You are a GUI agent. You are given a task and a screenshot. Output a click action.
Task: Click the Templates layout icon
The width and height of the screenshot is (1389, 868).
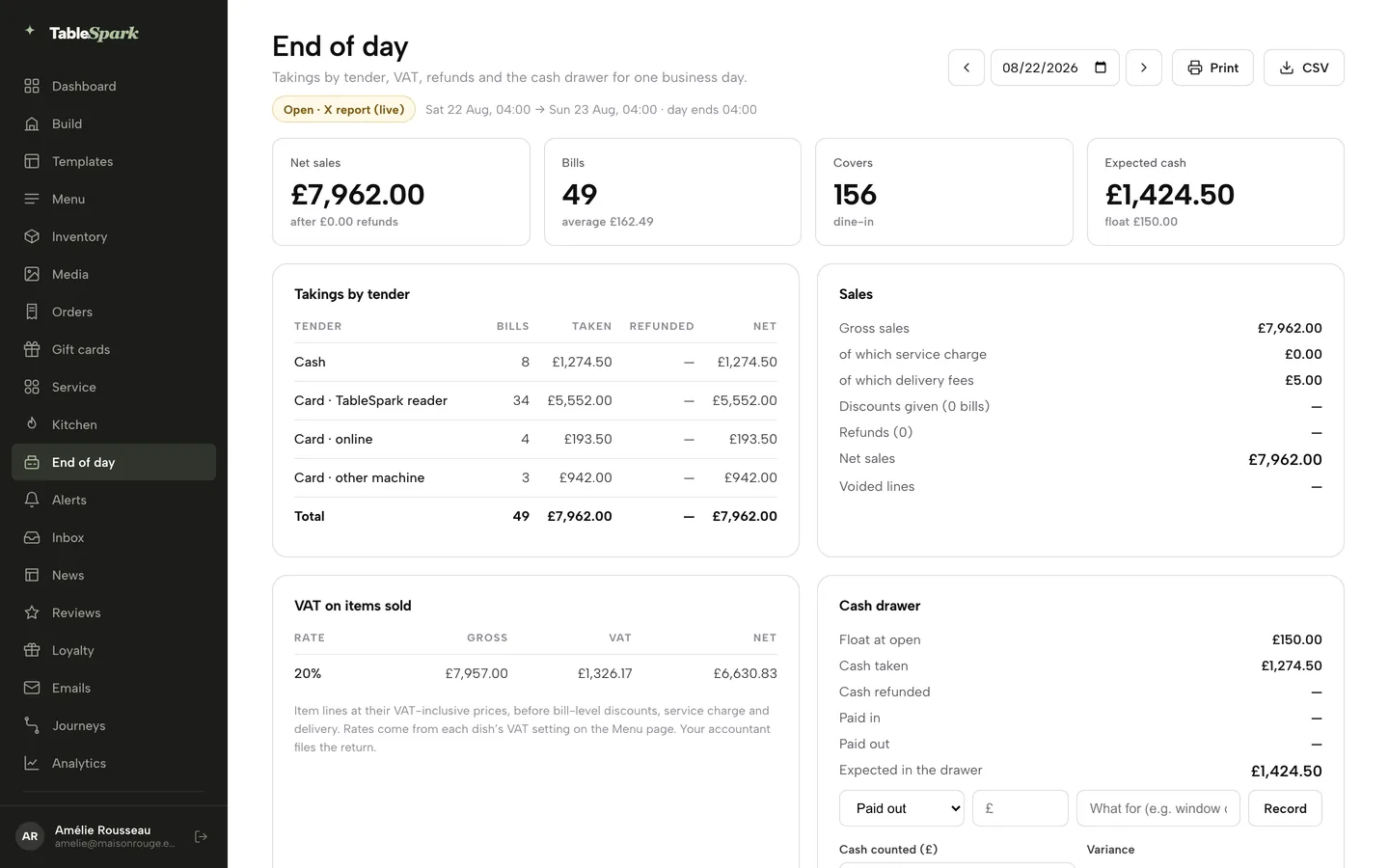32,161
